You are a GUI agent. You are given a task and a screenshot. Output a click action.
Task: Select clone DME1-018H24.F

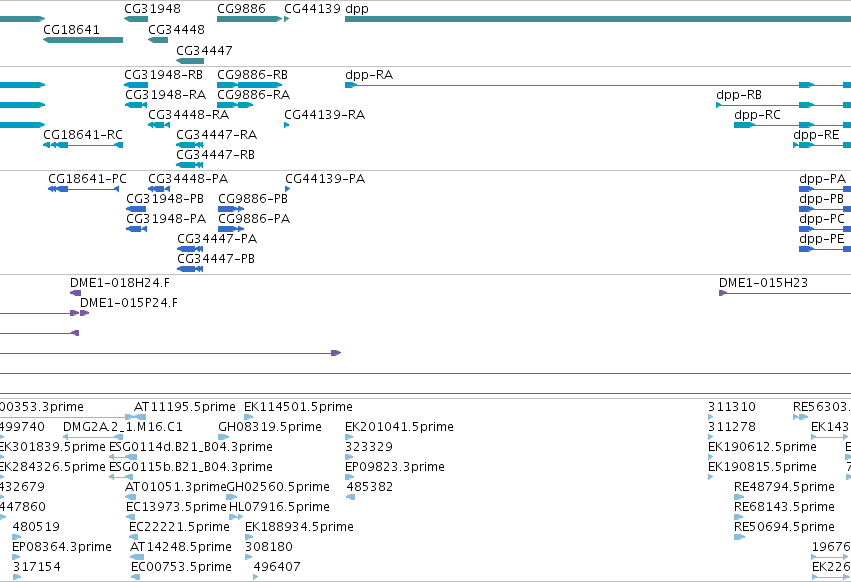[x=119, y=283]
